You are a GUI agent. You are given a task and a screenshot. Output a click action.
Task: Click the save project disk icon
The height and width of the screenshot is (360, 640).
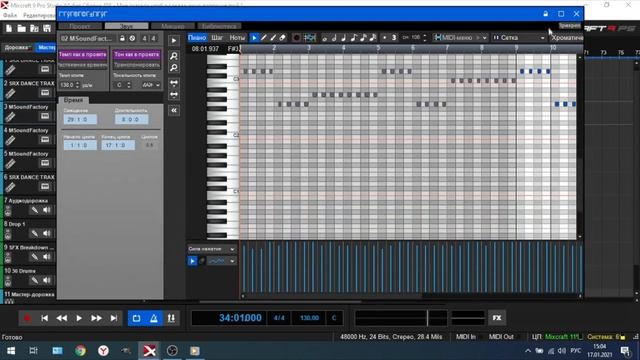[47, 28]
